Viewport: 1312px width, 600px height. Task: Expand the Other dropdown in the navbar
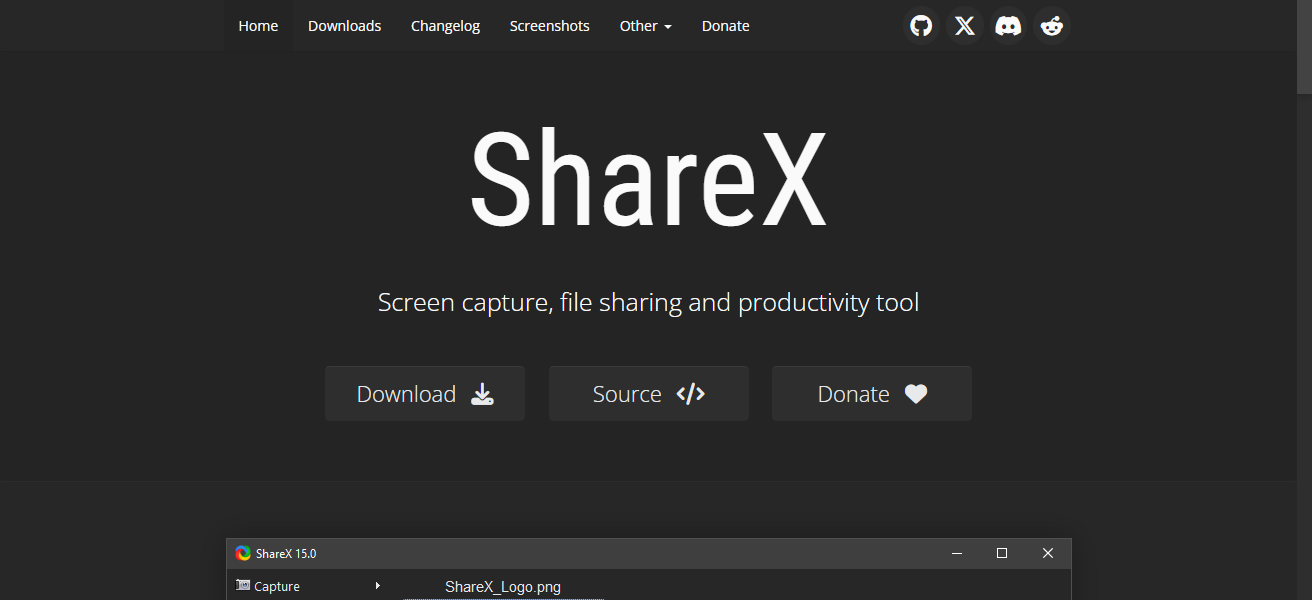click(x=645, y=26)
